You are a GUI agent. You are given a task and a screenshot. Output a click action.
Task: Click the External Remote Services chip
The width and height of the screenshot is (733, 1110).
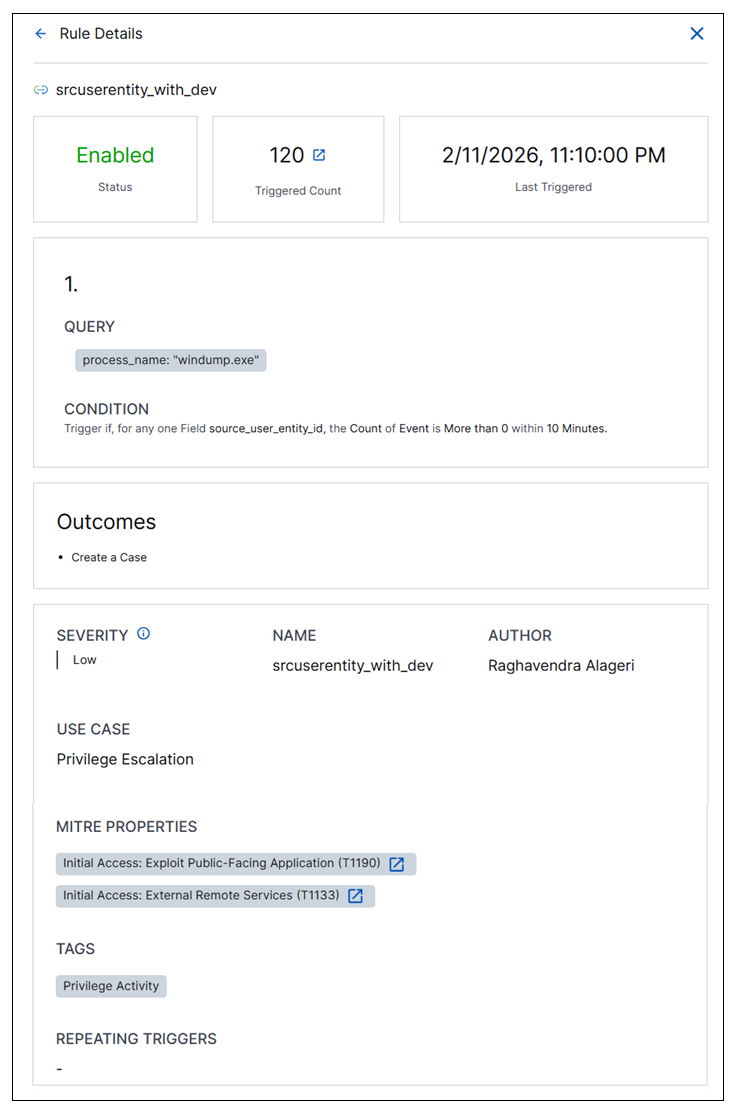click(x=201, y=896)
